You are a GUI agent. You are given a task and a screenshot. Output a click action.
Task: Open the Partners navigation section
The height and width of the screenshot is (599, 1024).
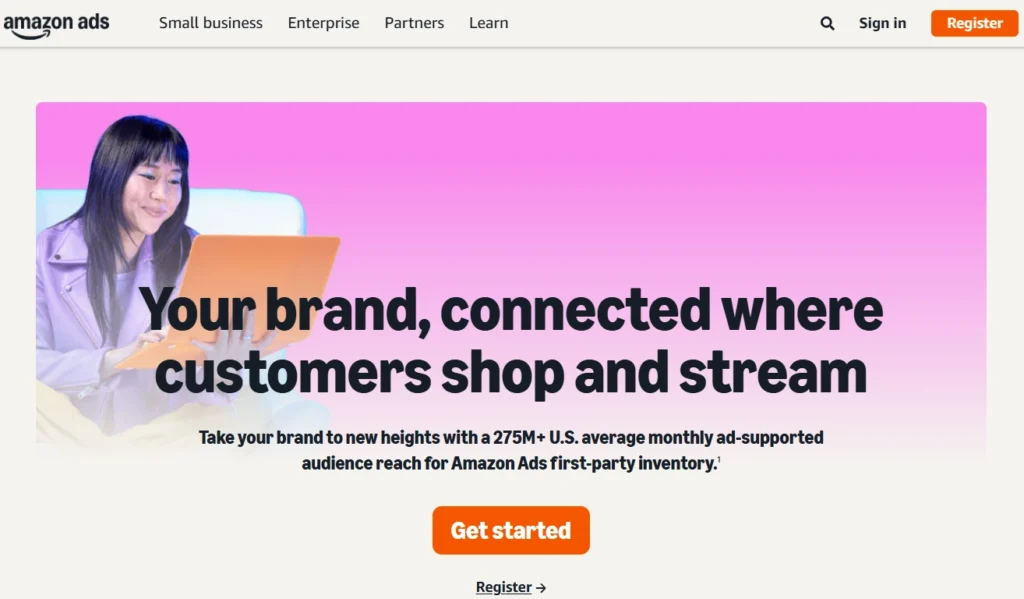tap(413, 22)
